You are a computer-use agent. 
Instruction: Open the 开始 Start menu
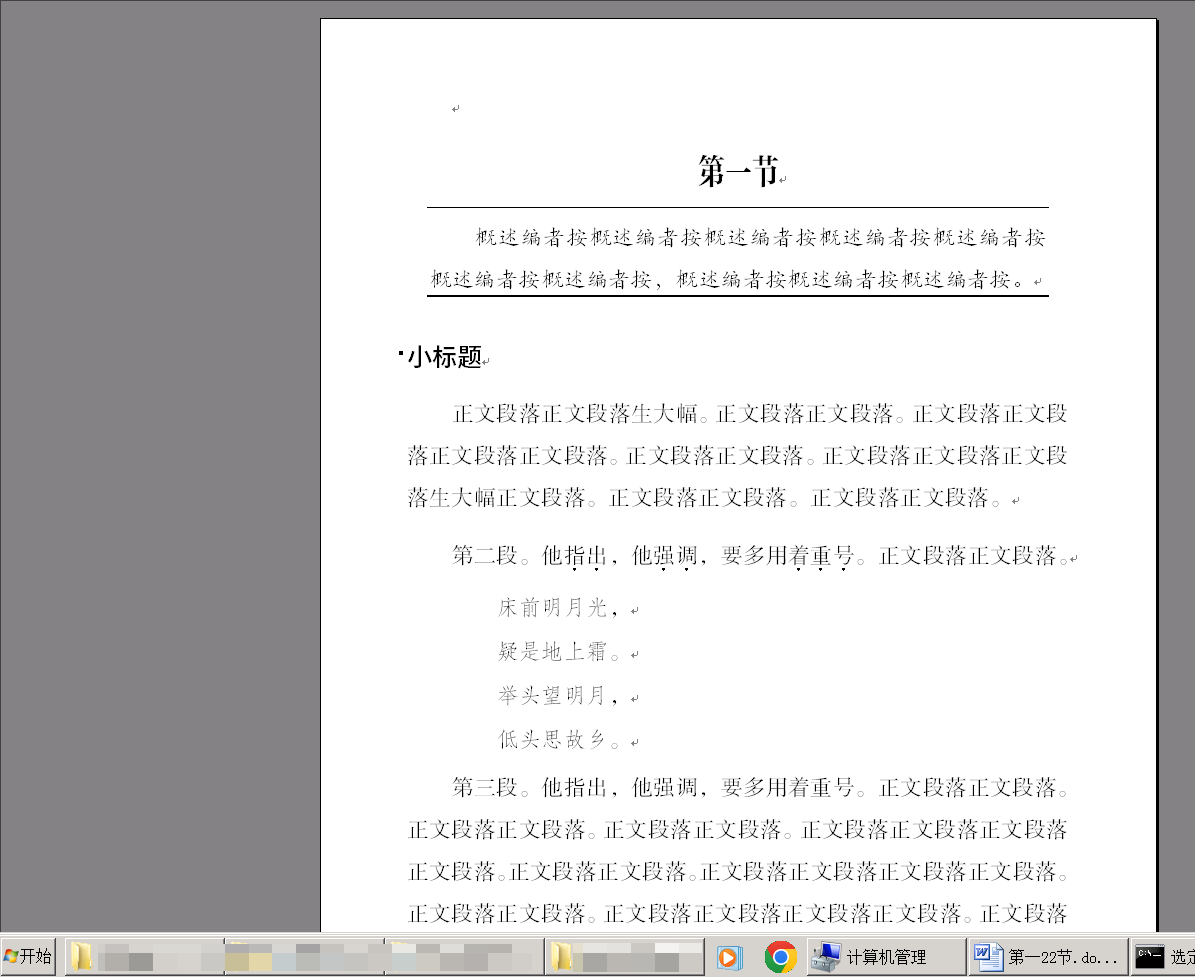(x=28, y=957)
